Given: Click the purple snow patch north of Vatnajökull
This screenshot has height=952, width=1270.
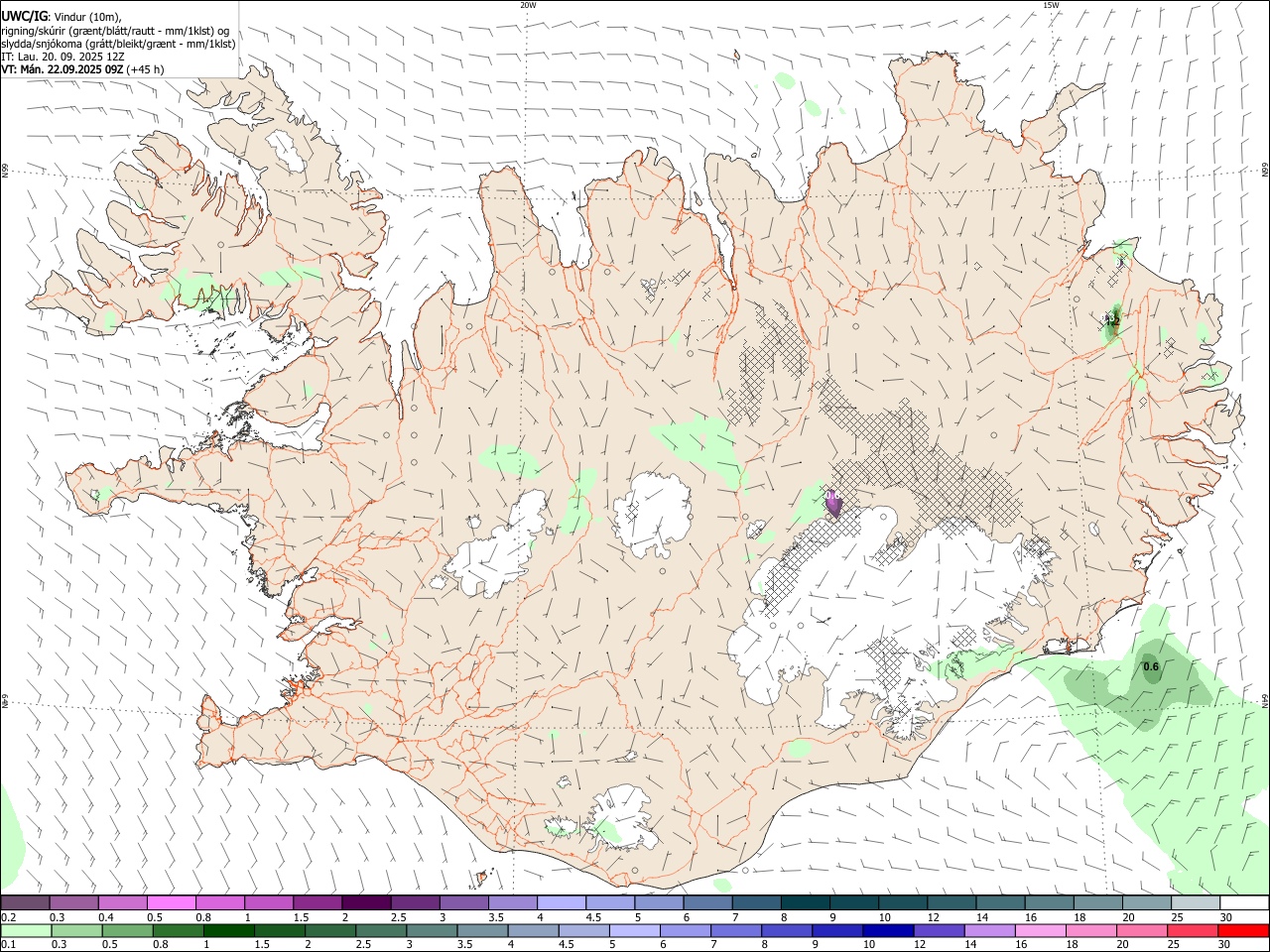Looking at the screenshot, I should point(833,504).
